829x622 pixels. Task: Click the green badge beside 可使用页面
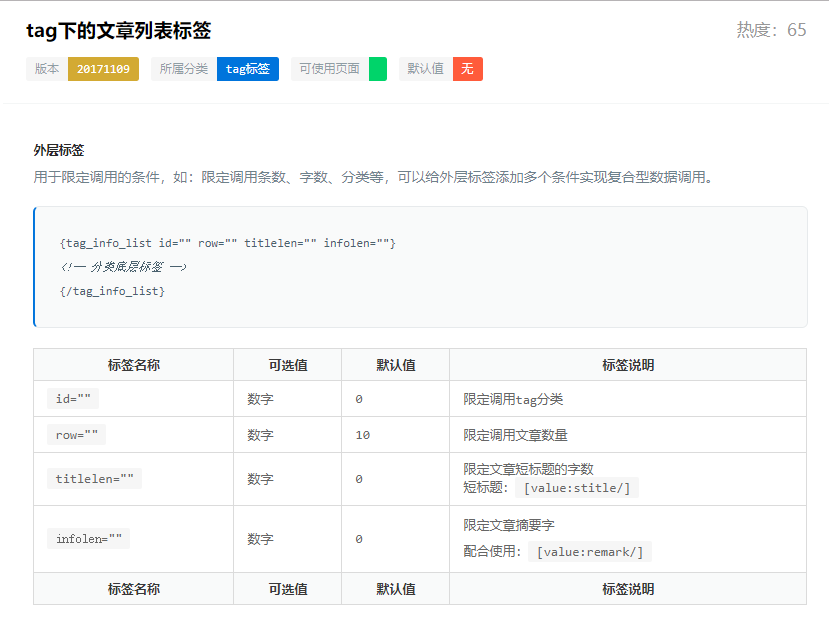click(377, 69)
